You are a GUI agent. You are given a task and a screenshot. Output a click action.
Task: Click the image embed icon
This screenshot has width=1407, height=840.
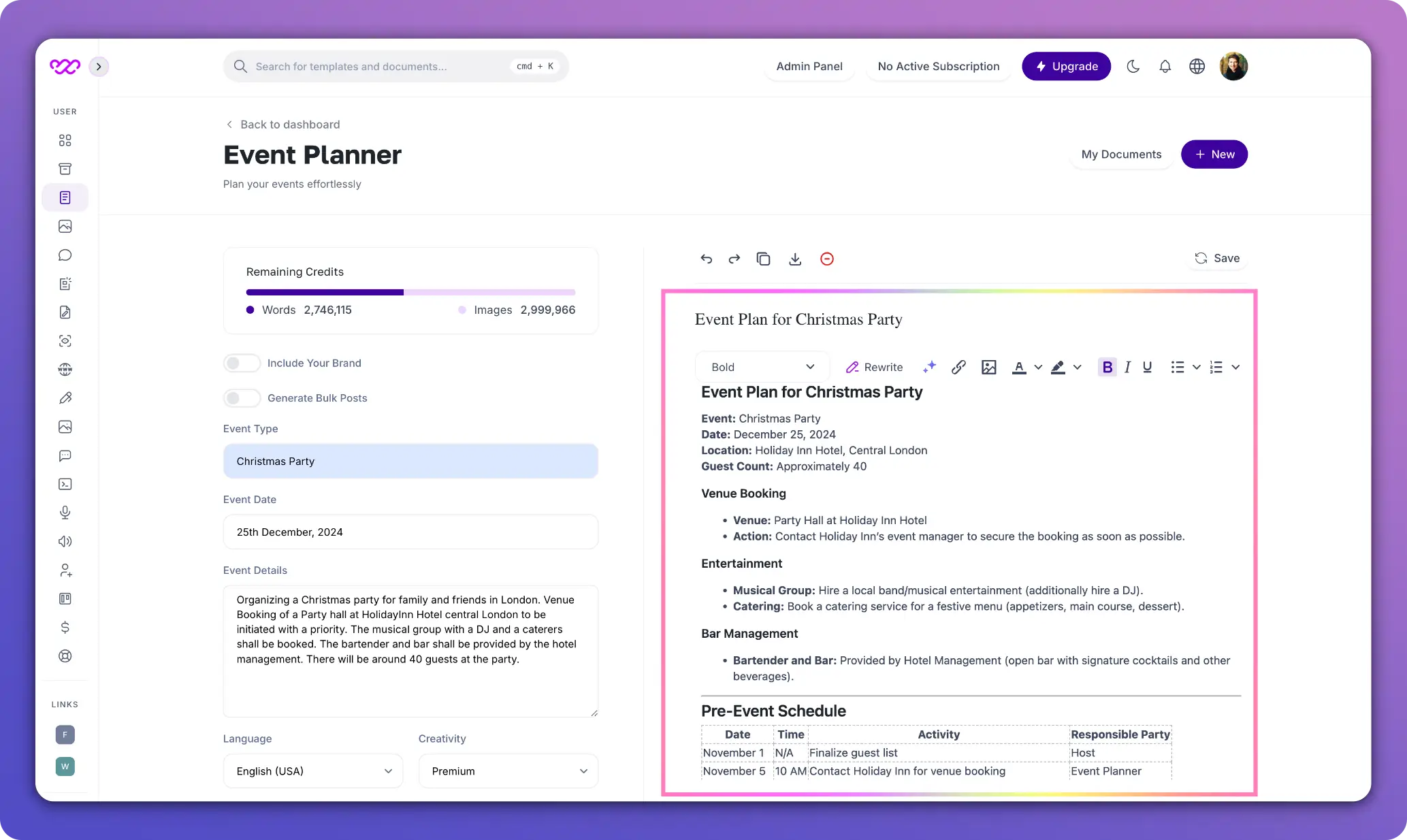[988, 367]
